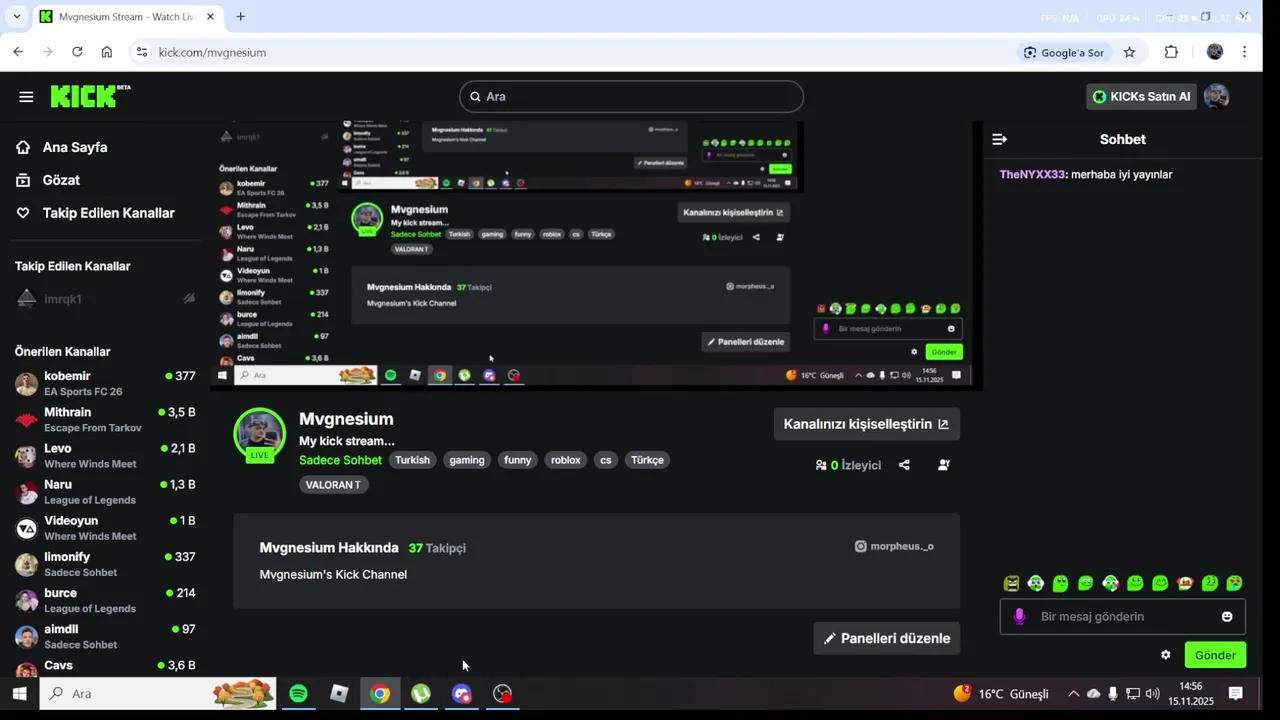1280x720 pixels.
Task: Select the VALORAN T tag
Action: [x=333, y=485]
